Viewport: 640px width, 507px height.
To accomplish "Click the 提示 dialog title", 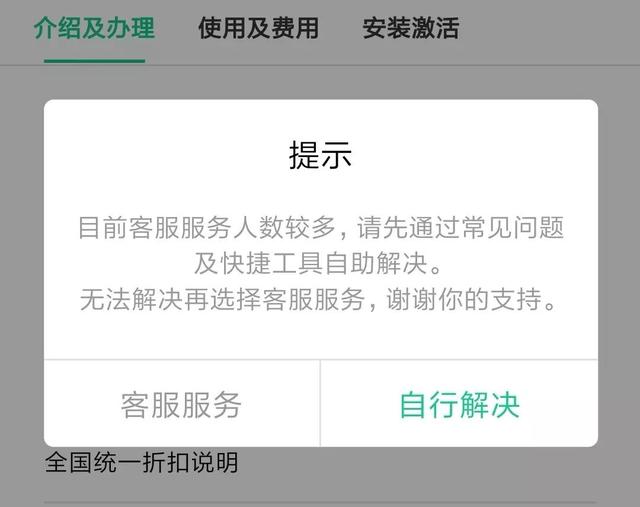I will pos(320,155).
